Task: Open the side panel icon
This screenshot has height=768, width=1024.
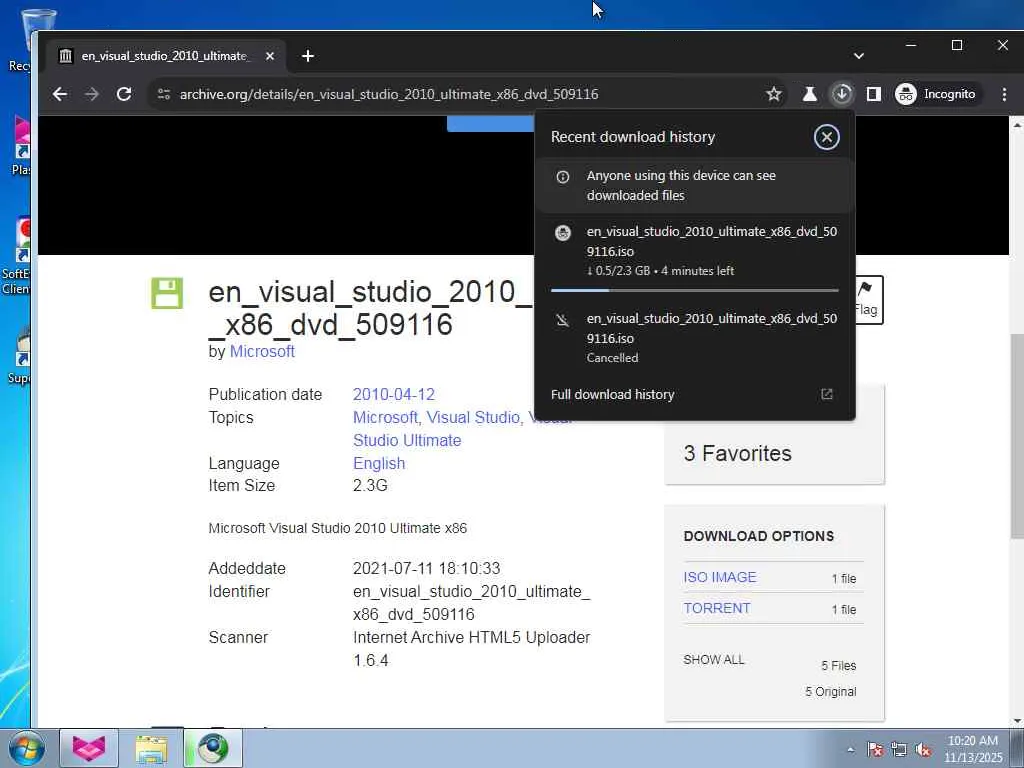Action: coord(874,94)
